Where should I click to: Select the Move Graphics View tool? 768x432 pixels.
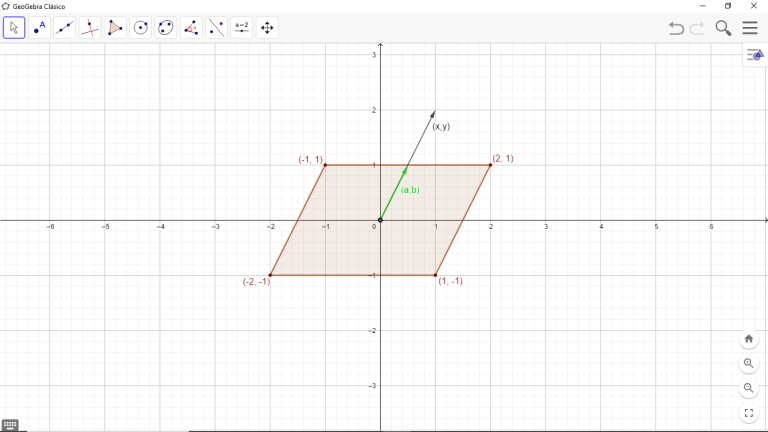point(267,28)
